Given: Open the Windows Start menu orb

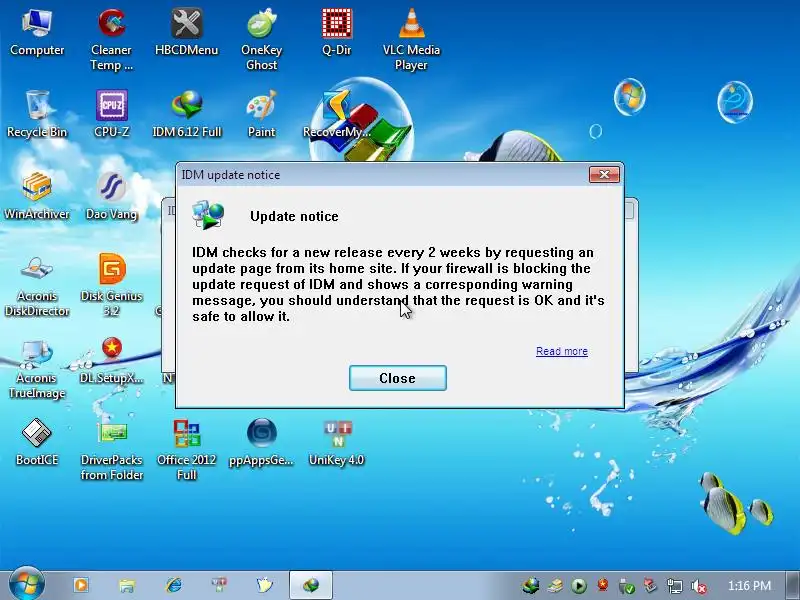Looking at the screenshot, I should [x=27, y=584].
